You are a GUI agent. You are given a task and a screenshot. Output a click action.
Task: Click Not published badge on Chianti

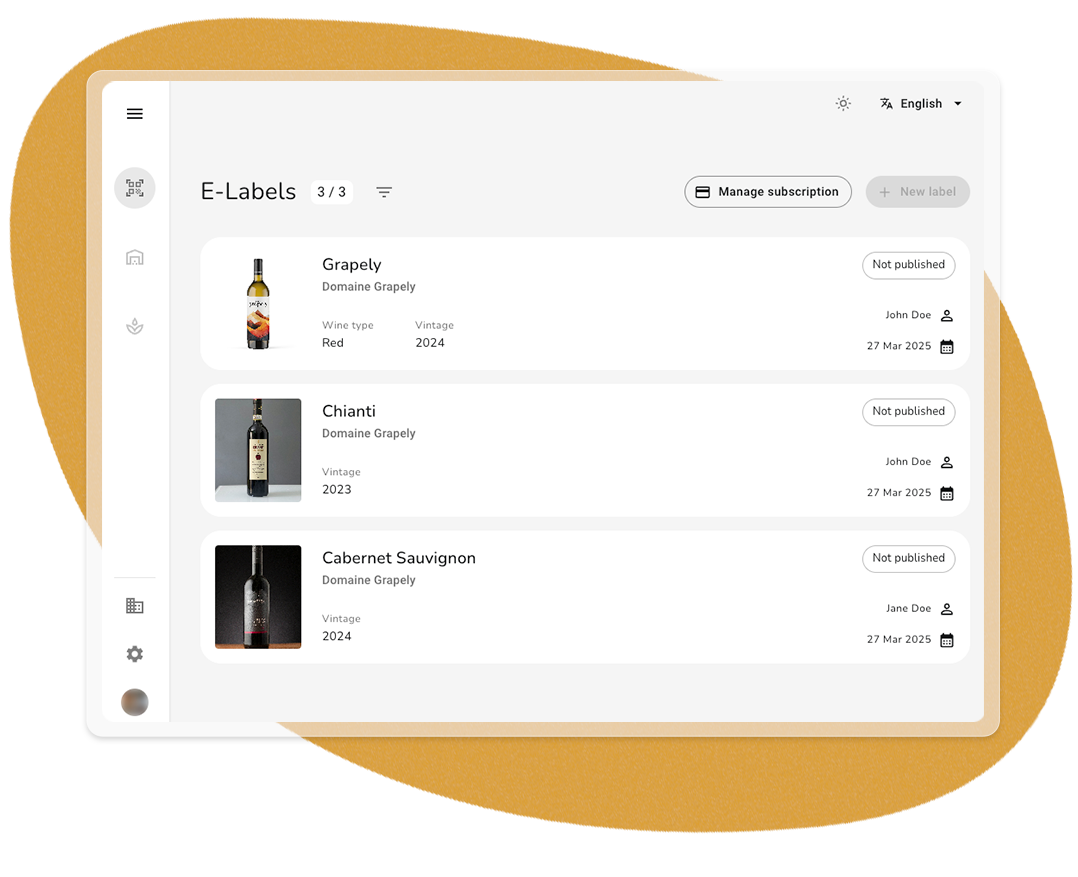pyautogui.click(x=908, y=411)
